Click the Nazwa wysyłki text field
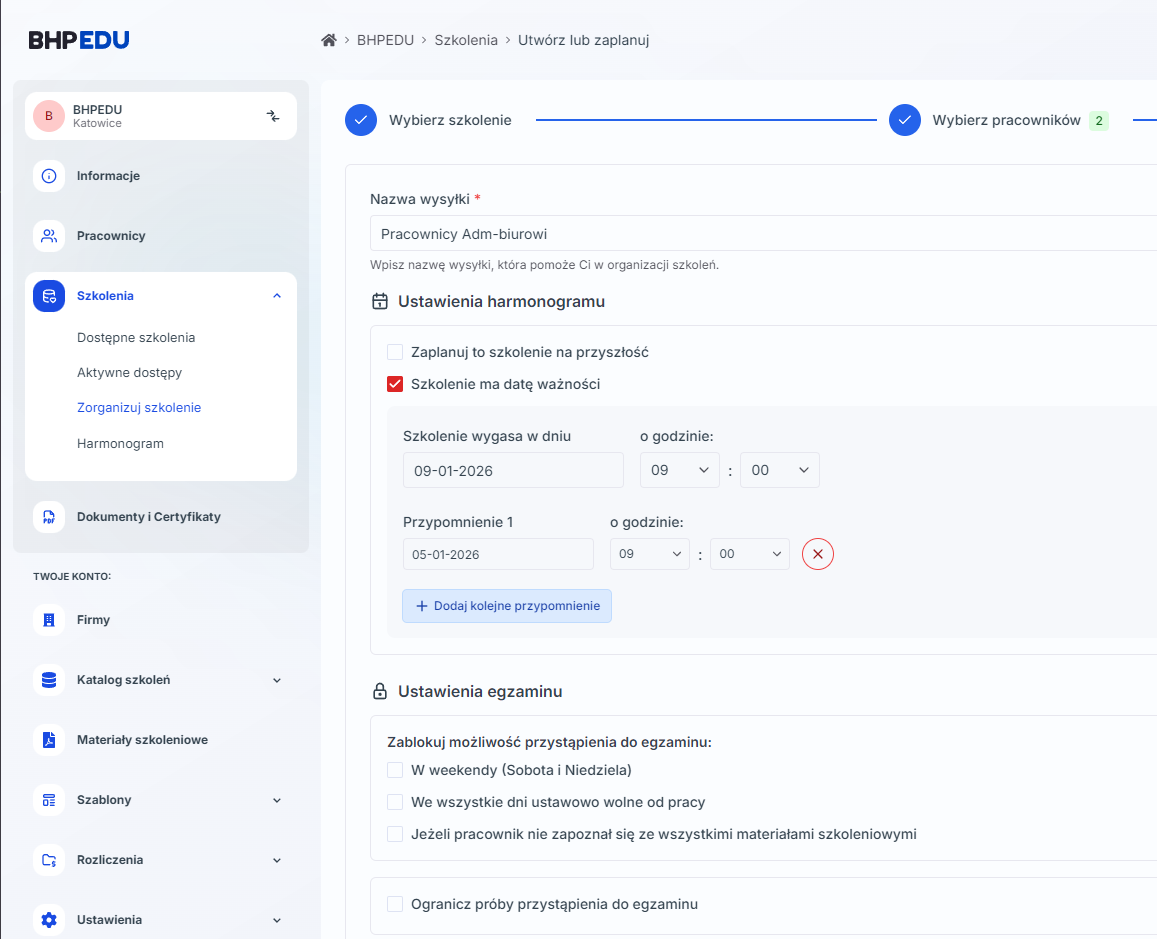Viewport: 1157px width, 939px height. 760,234
